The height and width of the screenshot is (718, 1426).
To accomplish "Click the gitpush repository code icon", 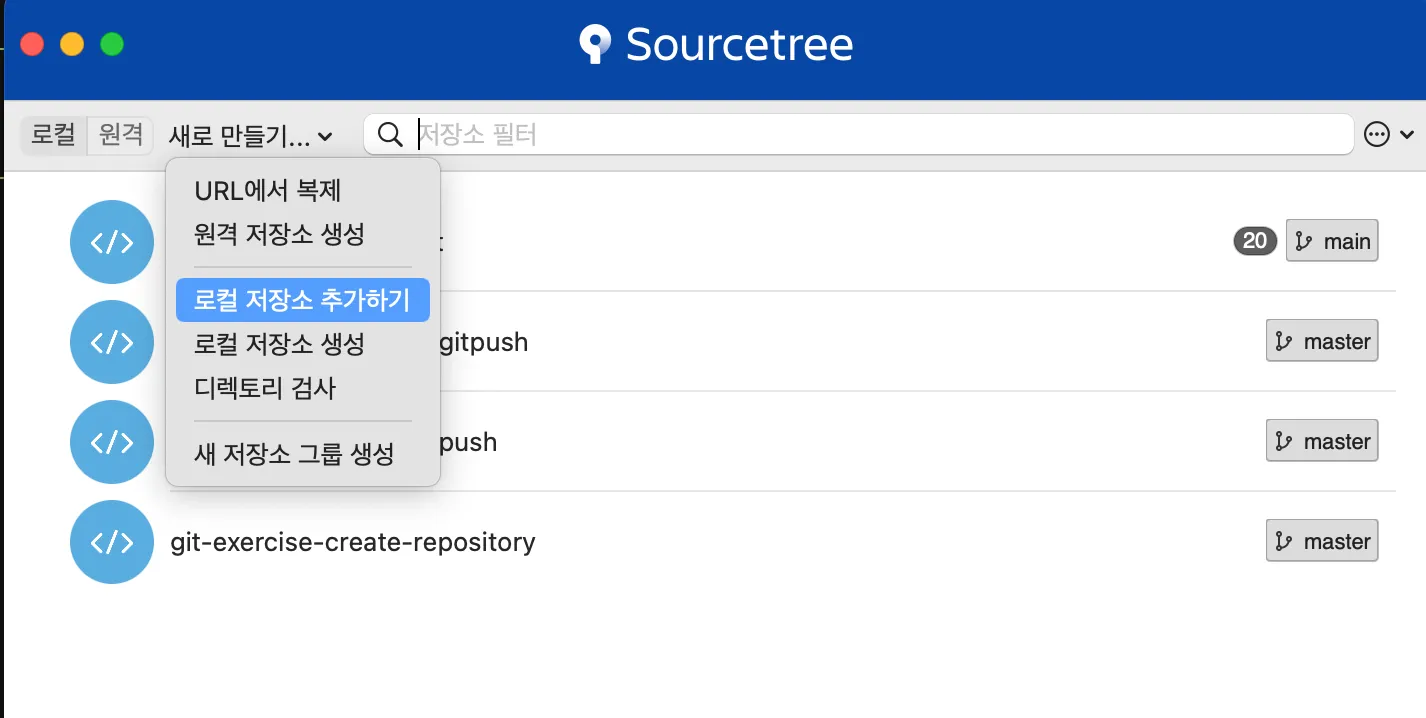I will tap(112, 342).
